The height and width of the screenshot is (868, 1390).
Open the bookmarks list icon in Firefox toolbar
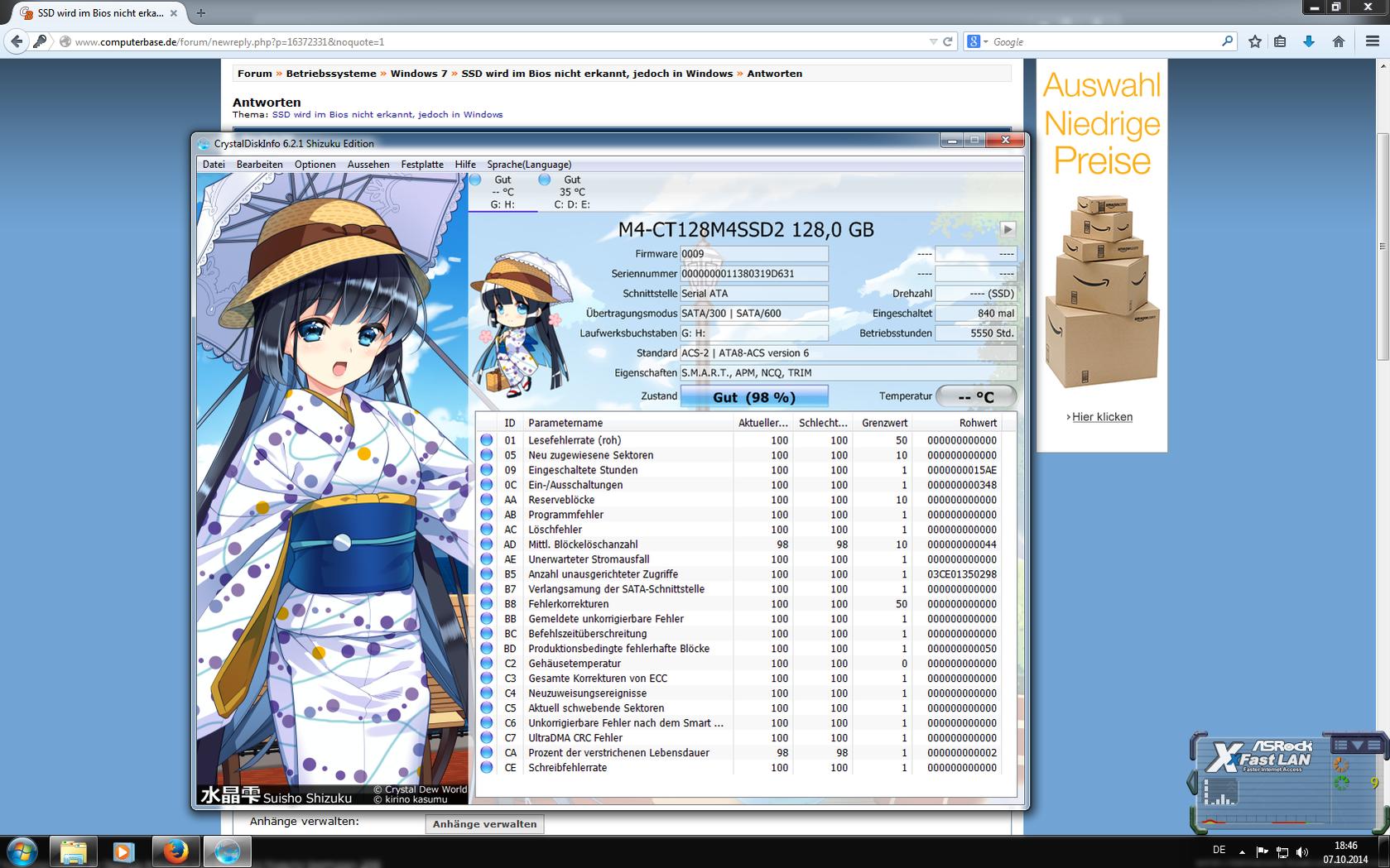pos(1280,41)
